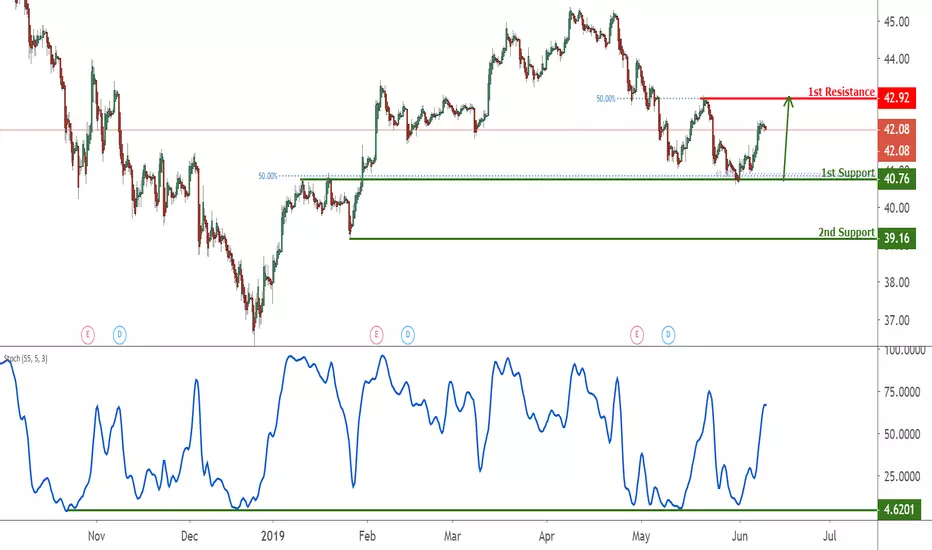Click the 4.6201 stochastic level tag

899,510
